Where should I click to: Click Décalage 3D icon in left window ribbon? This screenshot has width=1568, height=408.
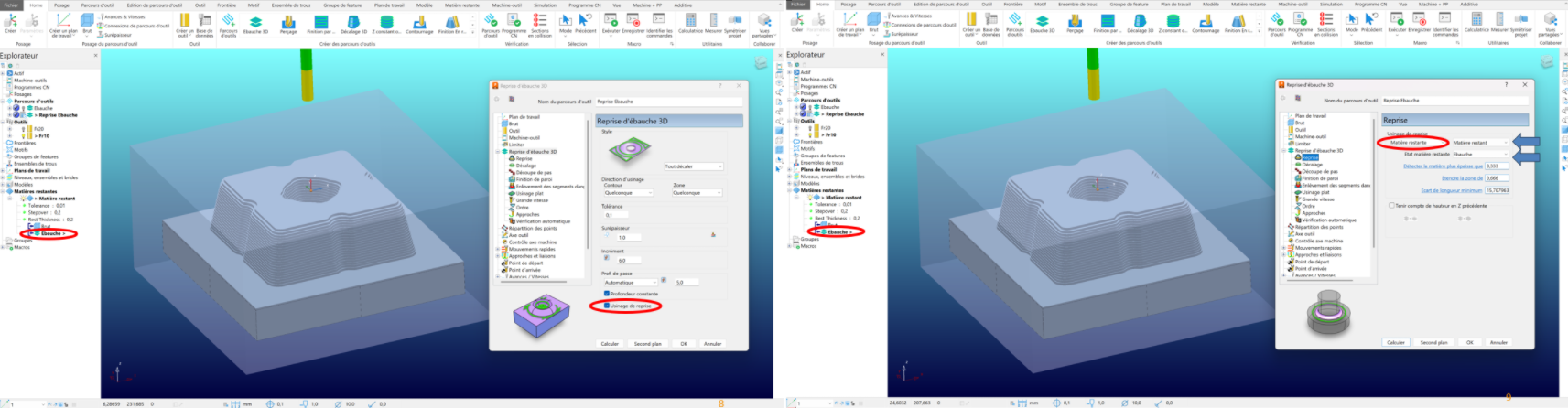353,24
